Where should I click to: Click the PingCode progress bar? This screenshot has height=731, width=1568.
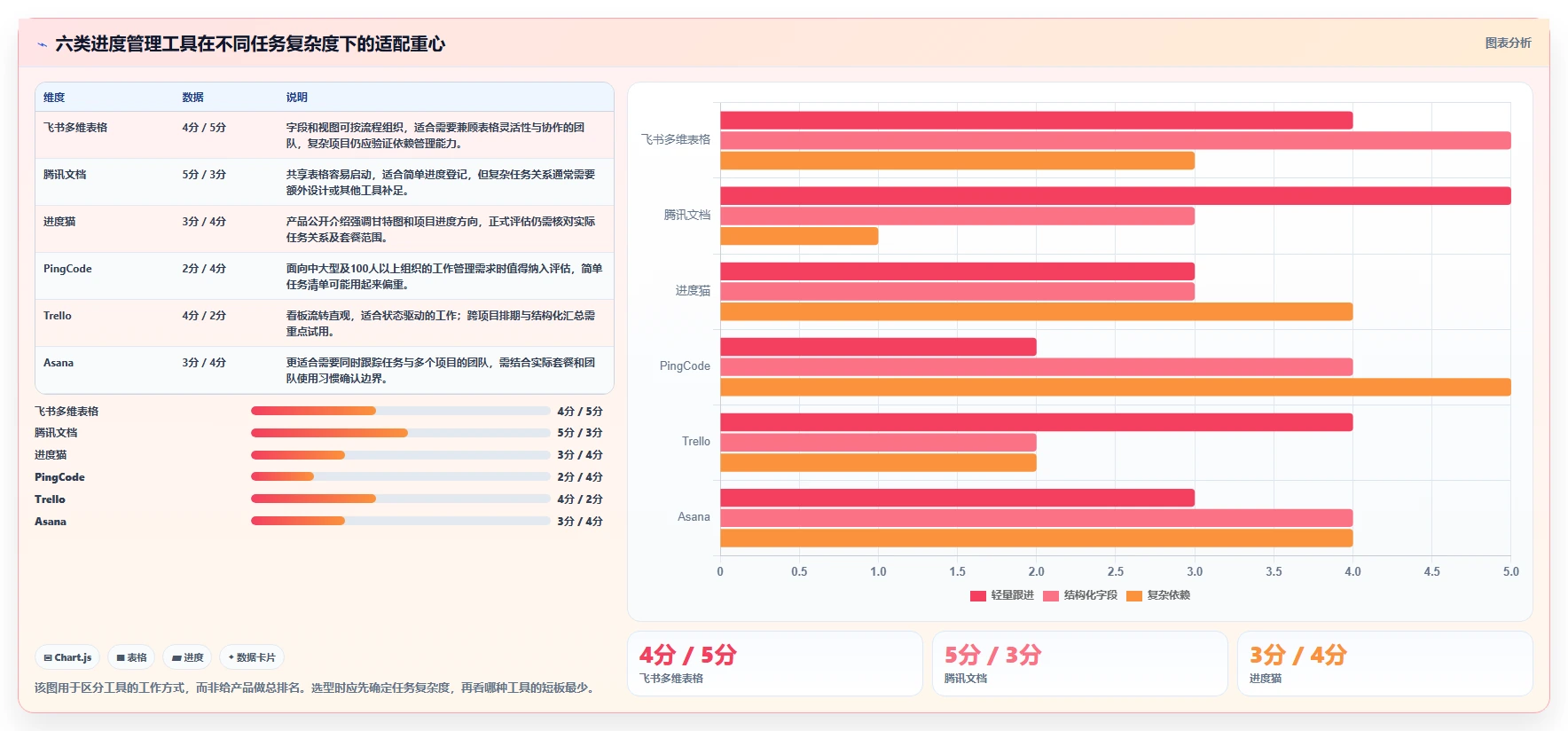(401, 476)
